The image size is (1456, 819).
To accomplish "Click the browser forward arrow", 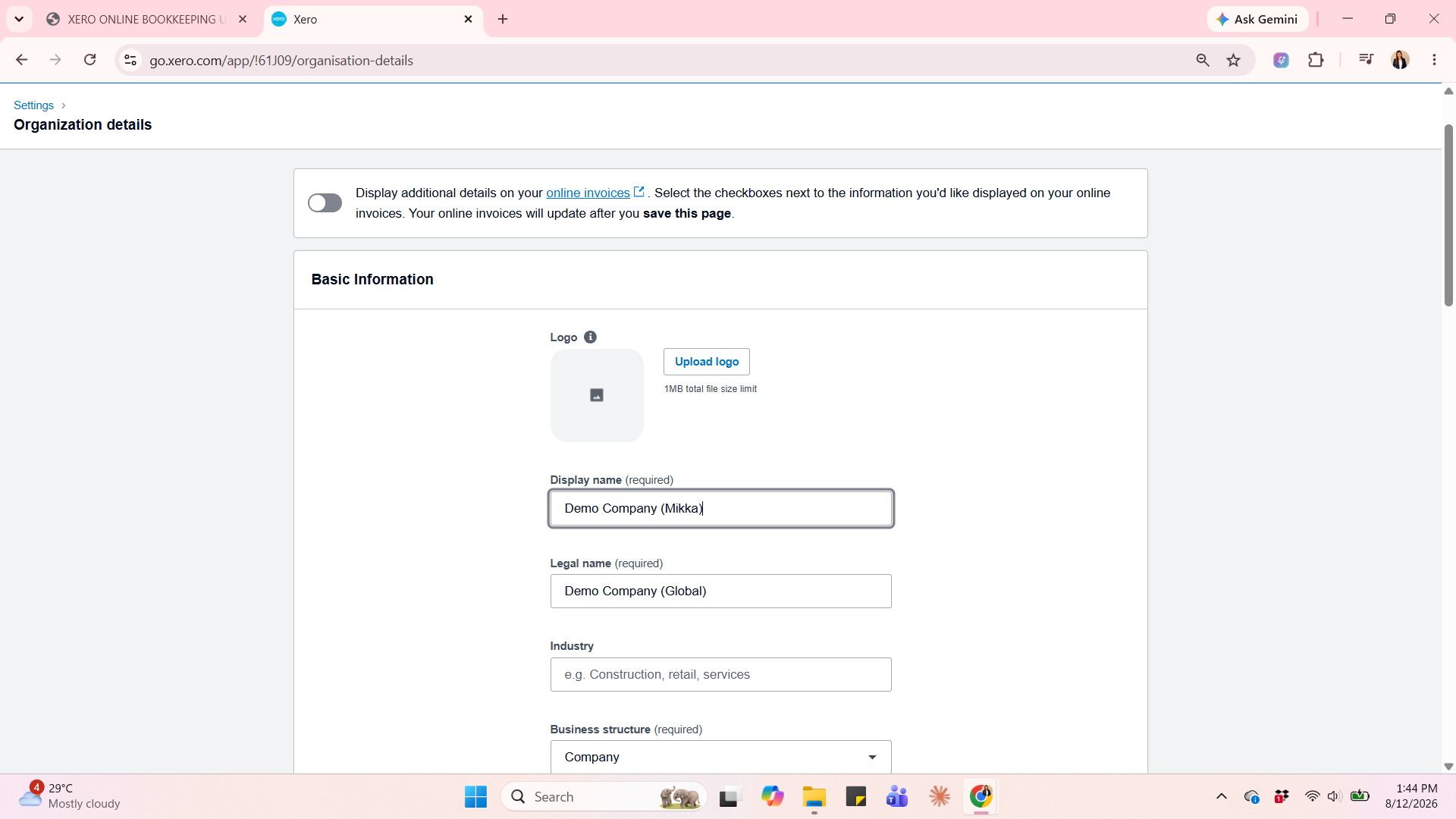I will [55, 60].
